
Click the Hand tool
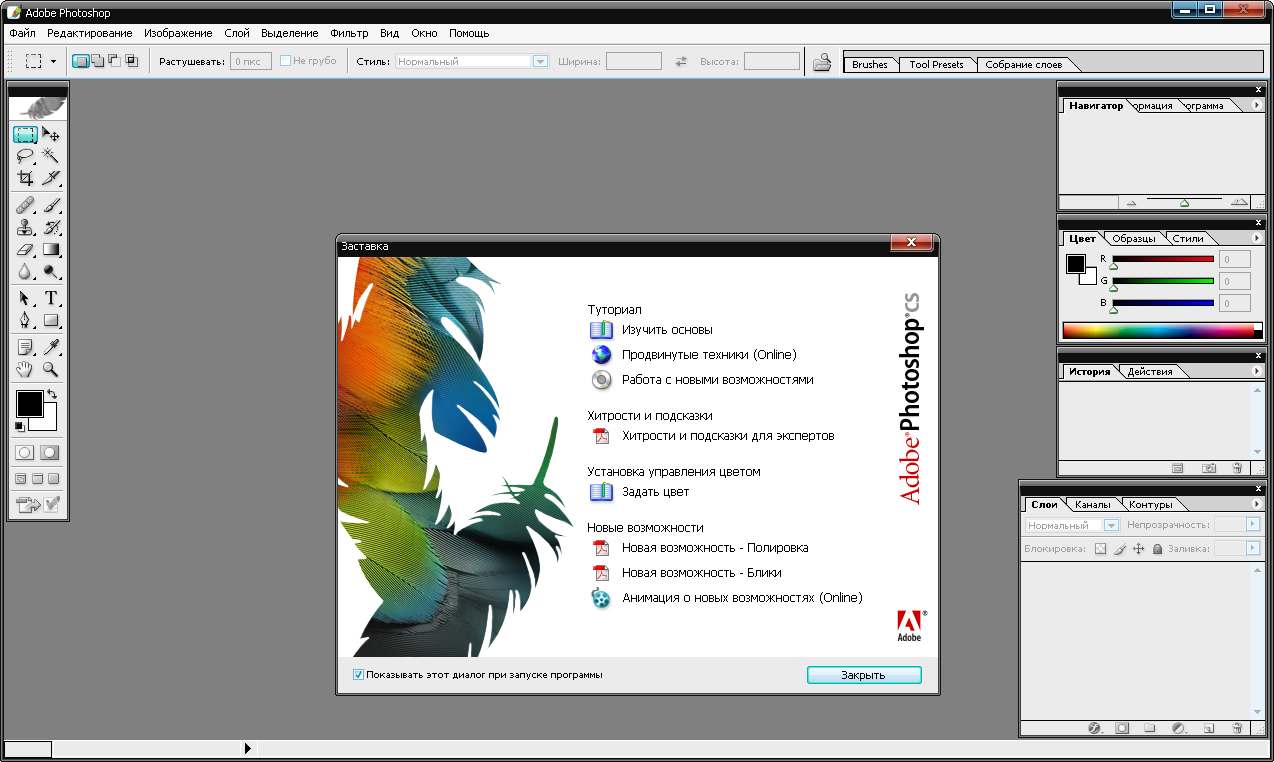click(x=25, y=370)
